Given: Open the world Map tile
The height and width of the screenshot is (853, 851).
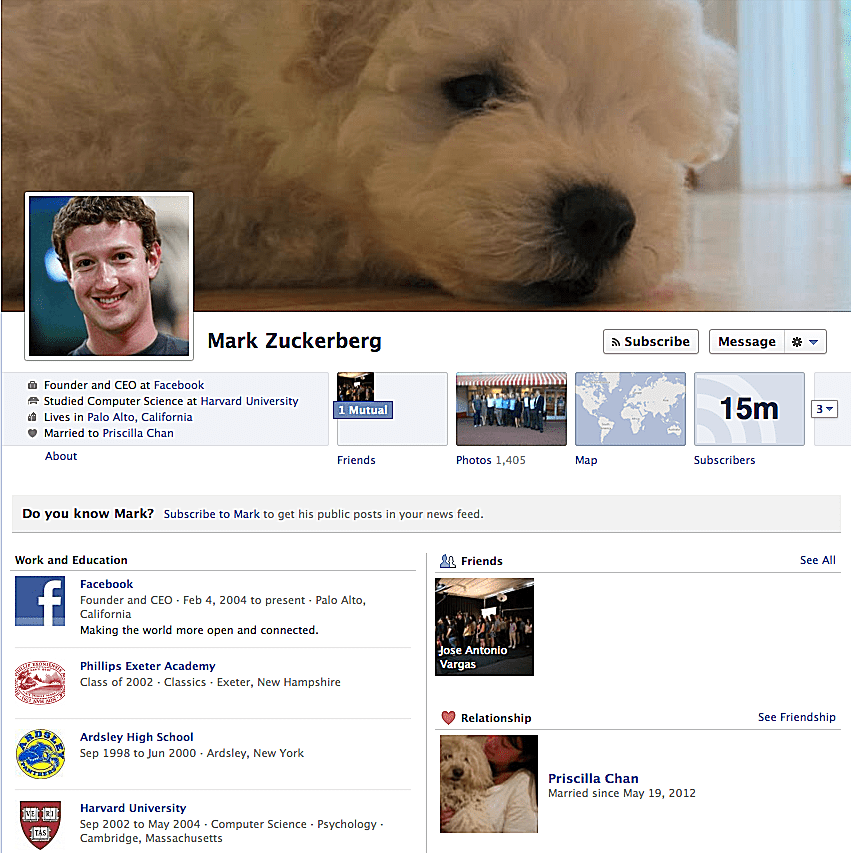Looking at the screenshot, I should point(631,409).
